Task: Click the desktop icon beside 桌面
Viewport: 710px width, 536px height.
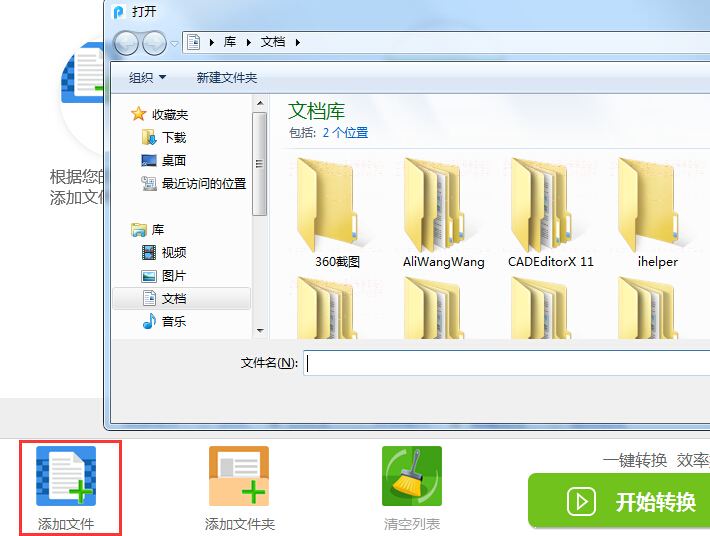Action: click(x=149, y=160)
